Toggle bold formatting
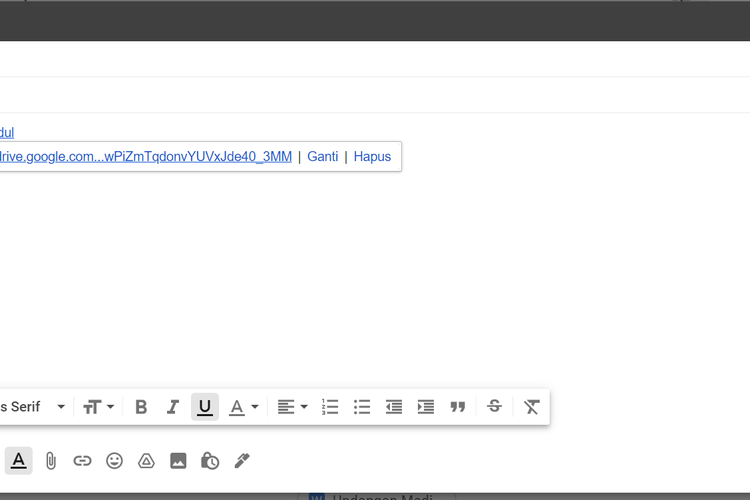This screenshot has height=500, width=750. click(141, 407)
